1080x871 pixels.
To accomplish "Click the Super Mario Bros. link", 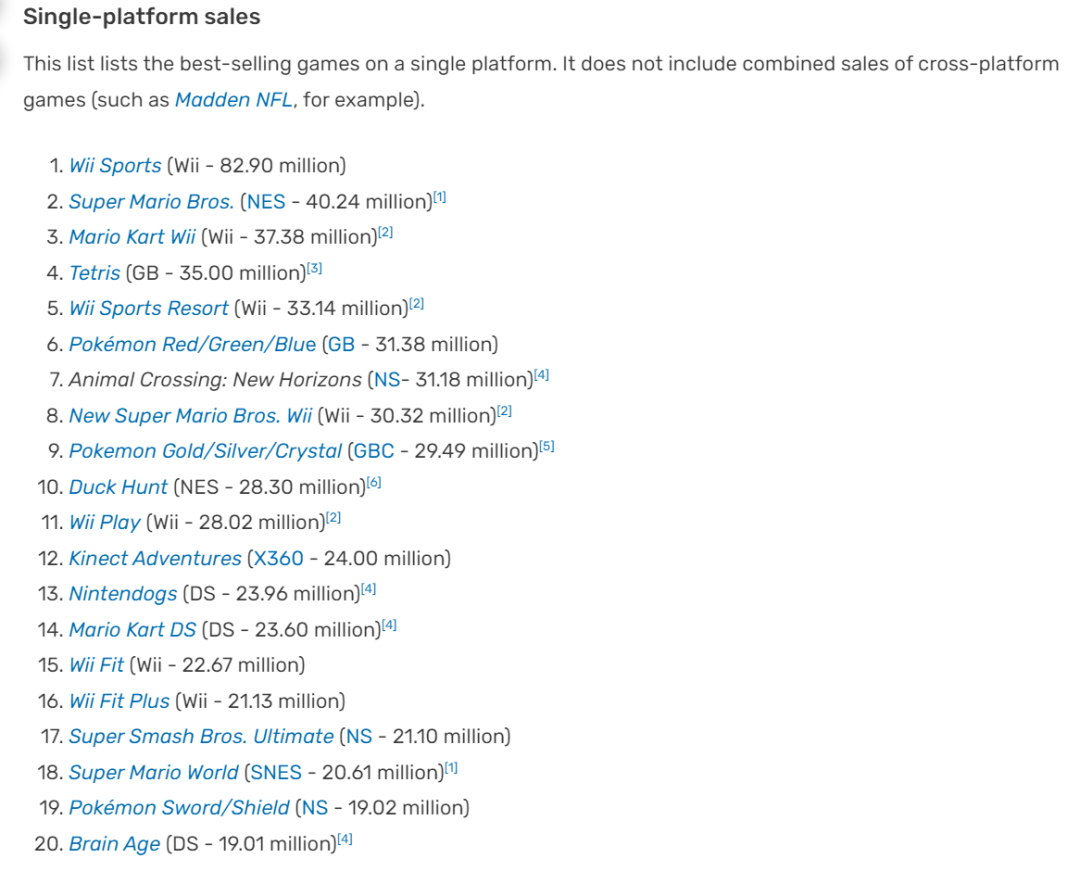I will click(151, 202).
